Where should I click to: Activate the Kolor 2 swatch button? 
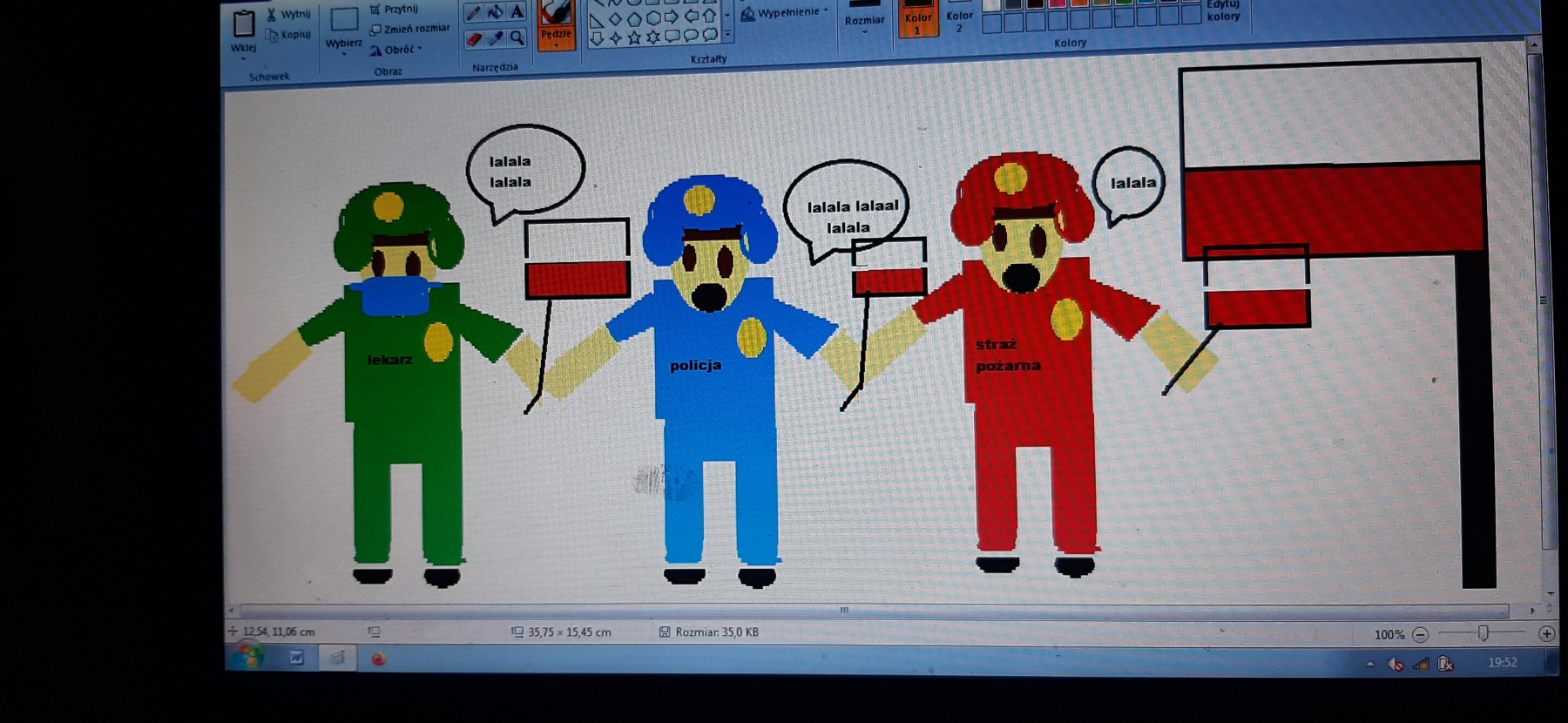pos(959,17)
